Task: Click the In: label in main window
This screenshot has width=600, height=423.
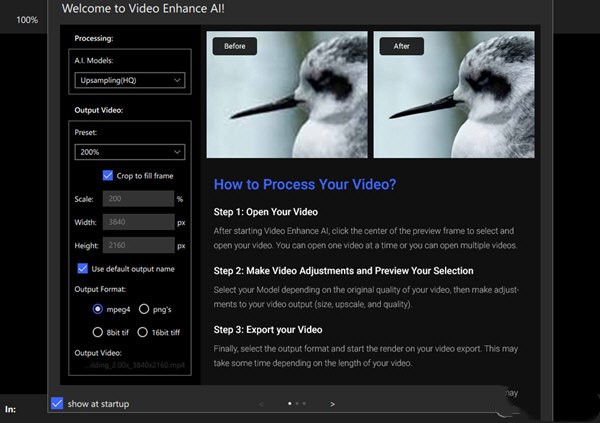Action: click(x=10, y=409)
